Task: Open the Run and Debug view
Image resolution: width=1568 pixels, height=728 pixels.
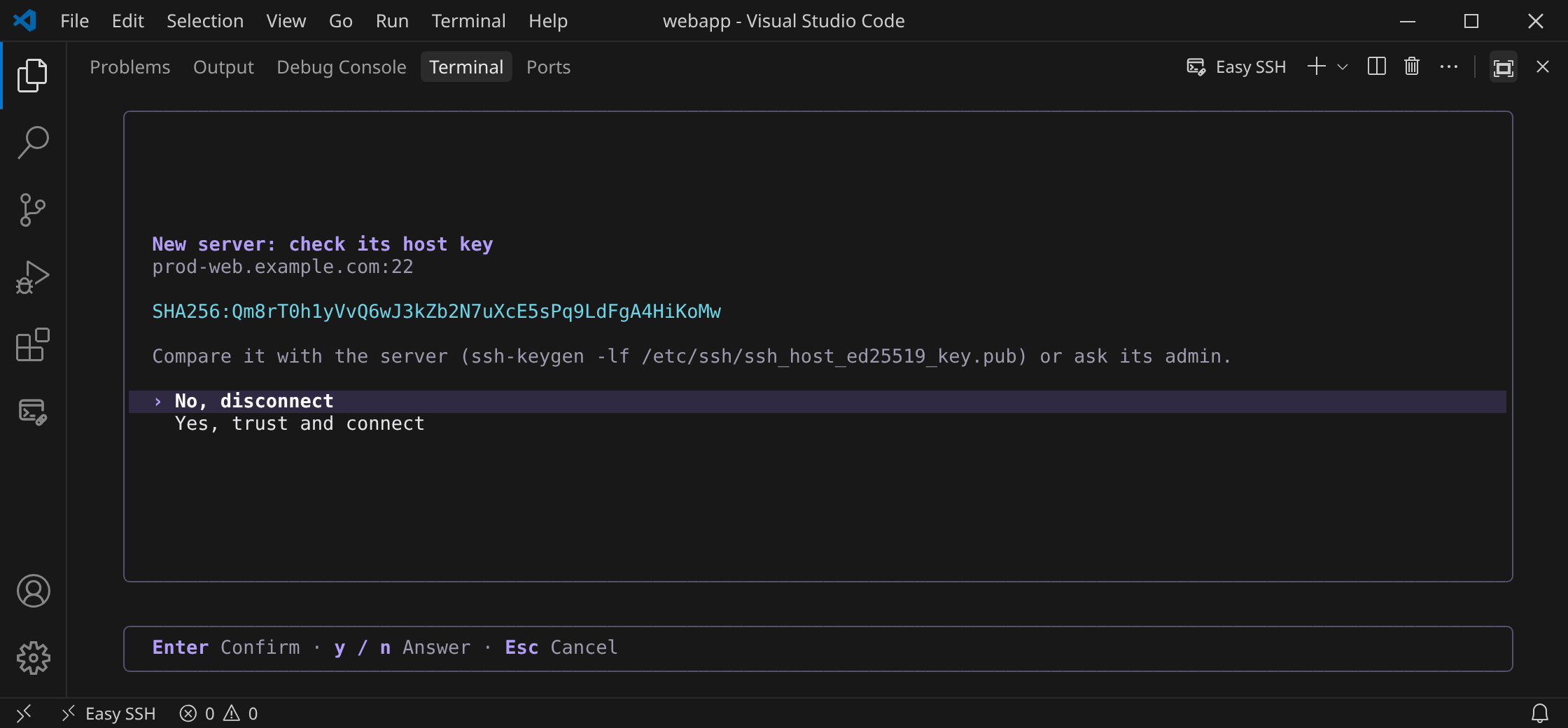Action: (33, 276)
